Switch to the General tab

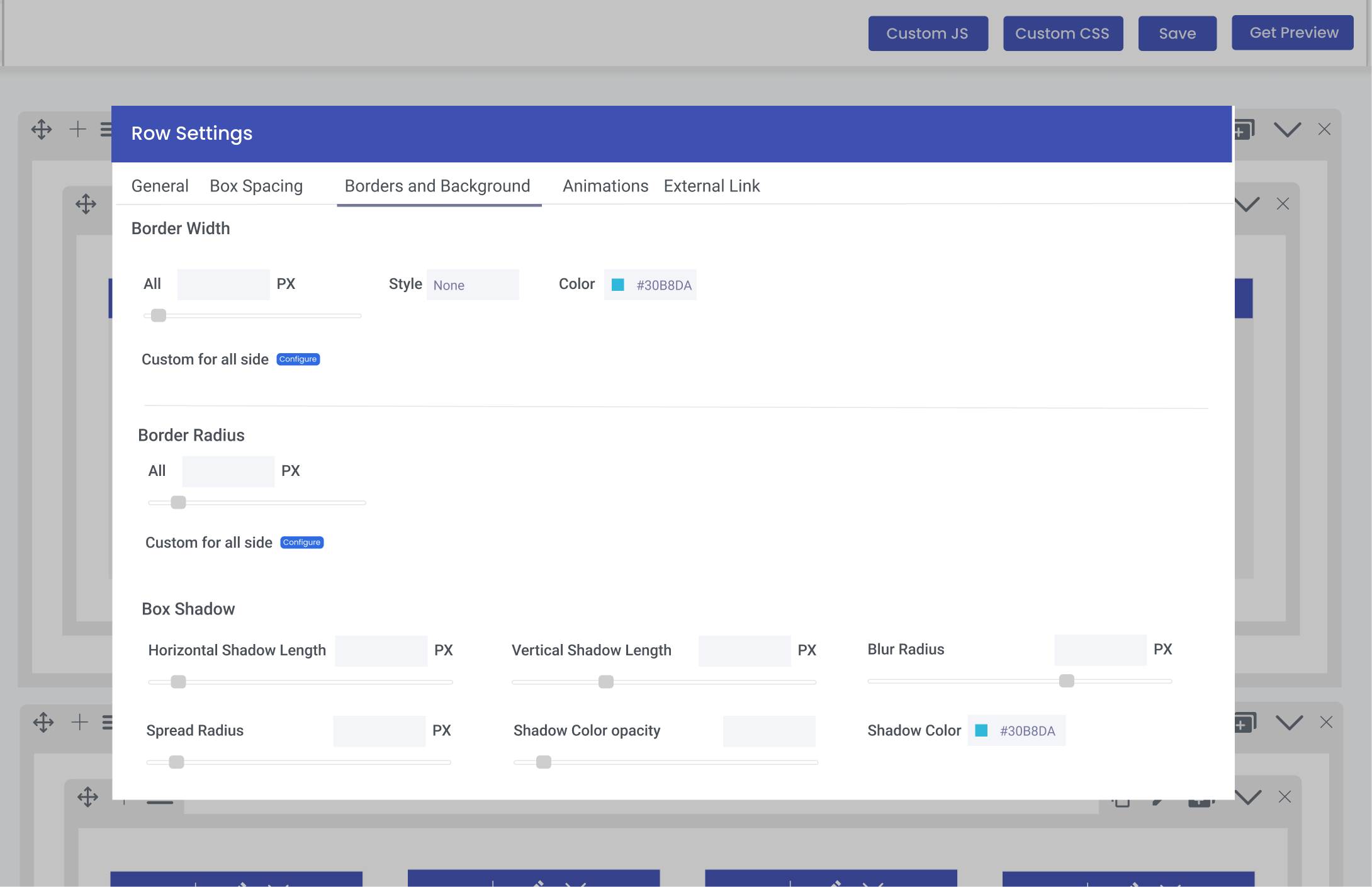tap(160, 186)
